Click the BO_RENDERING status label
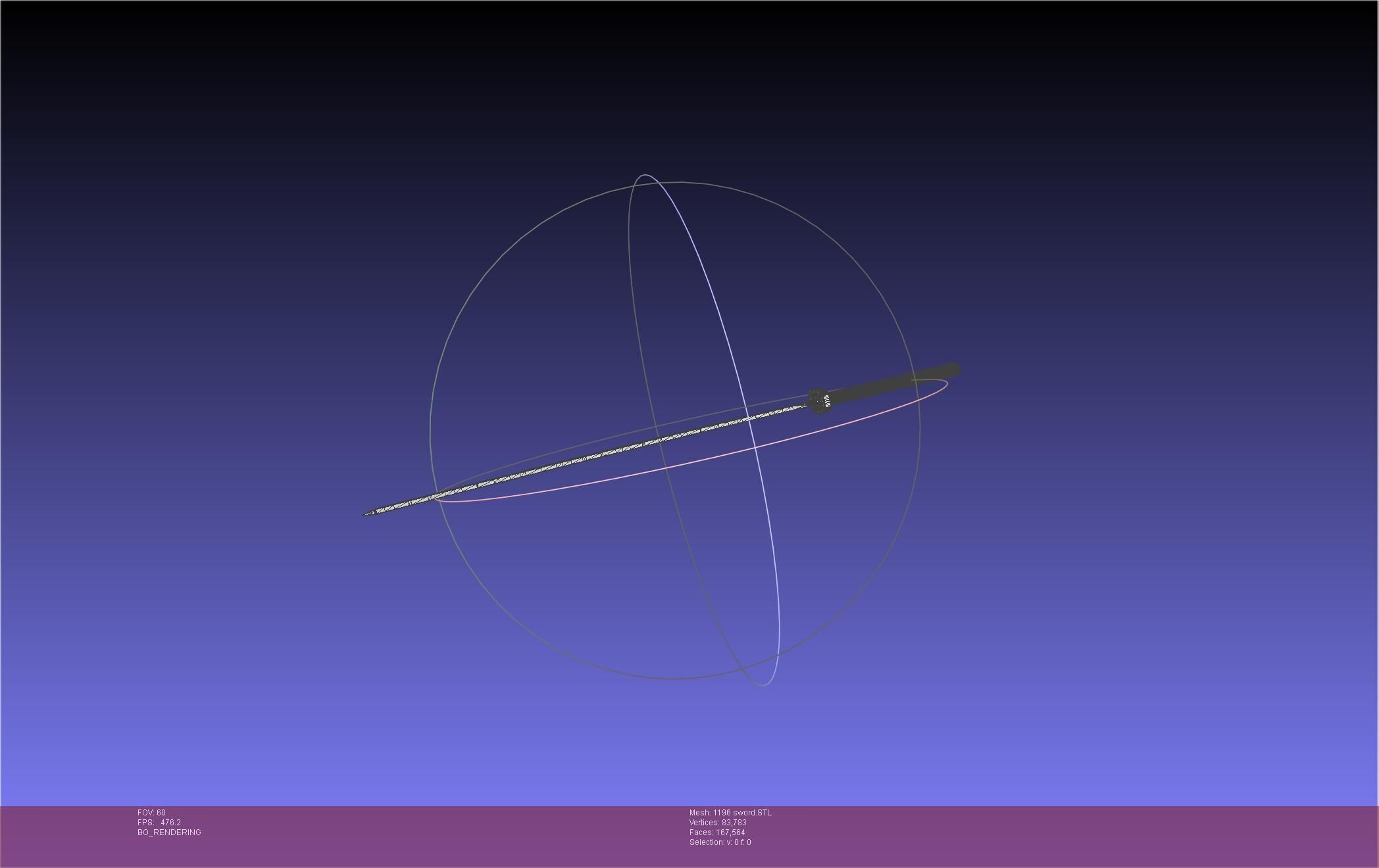This screenshot has width=1379, height=868. coord(169,832)
